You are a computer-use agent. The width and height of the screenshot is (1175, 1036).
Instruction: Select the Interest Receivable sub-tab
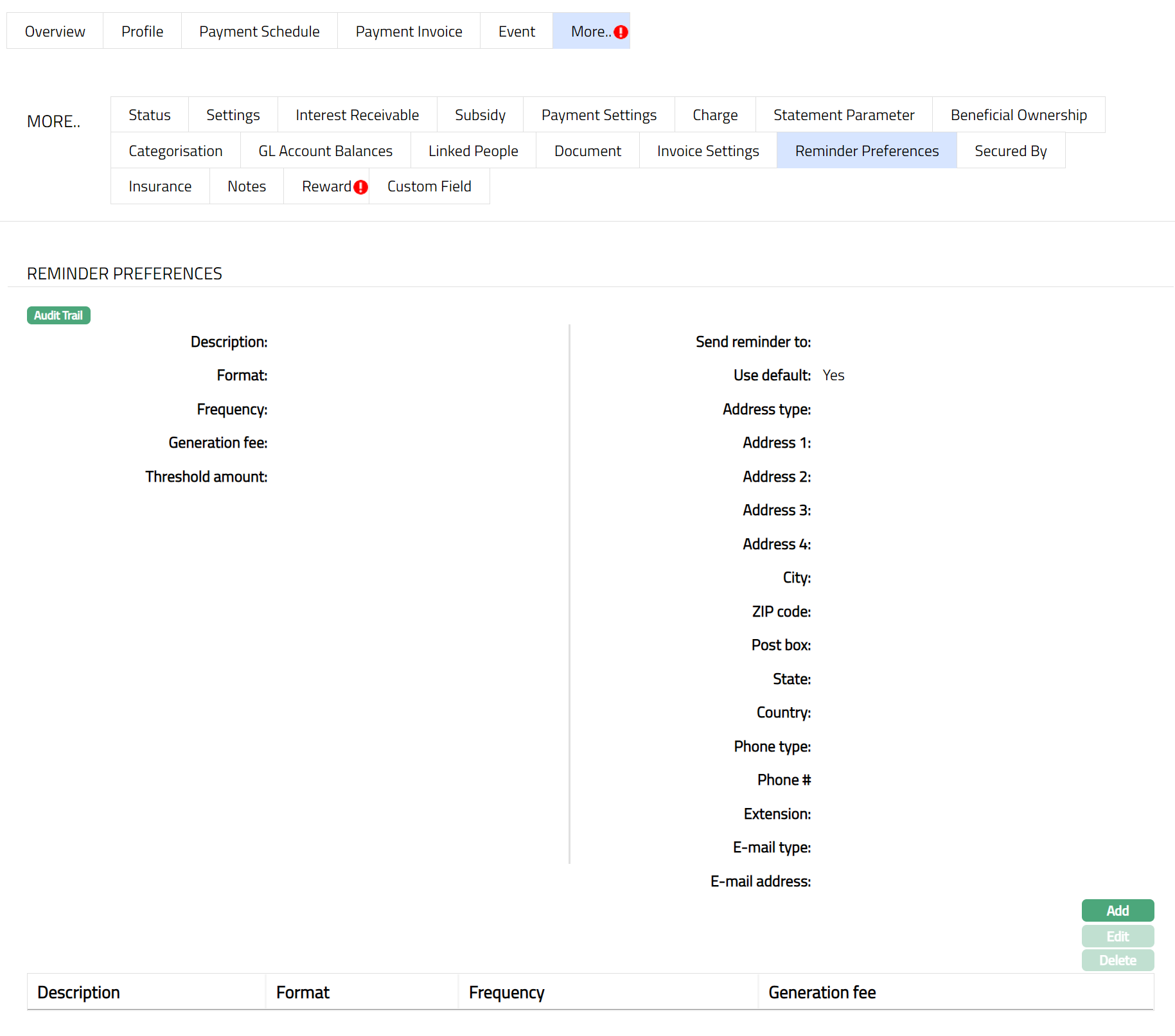[357, 115]
